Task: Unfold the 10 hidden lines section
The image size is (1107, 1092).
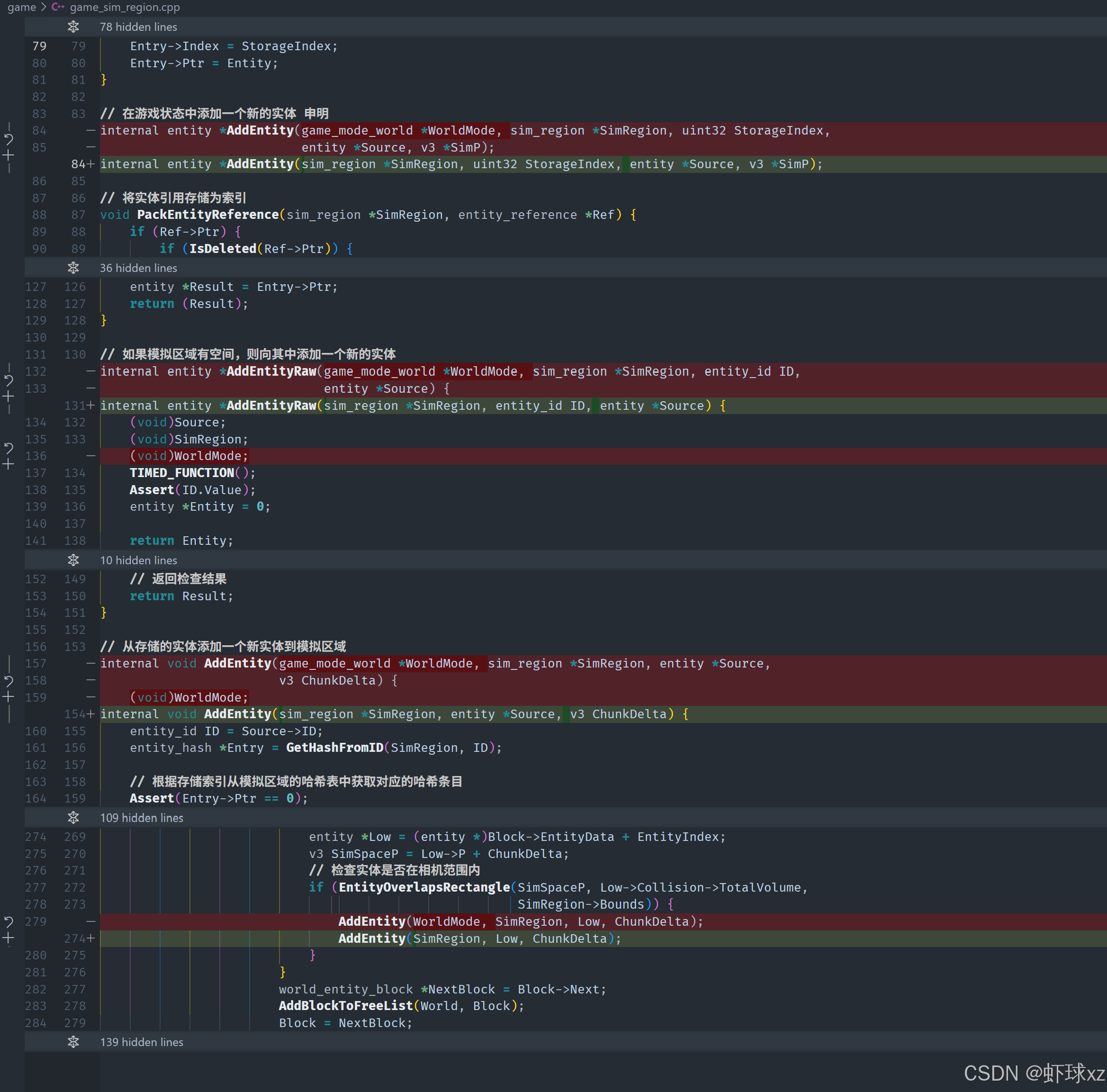Action: [73, 560]
